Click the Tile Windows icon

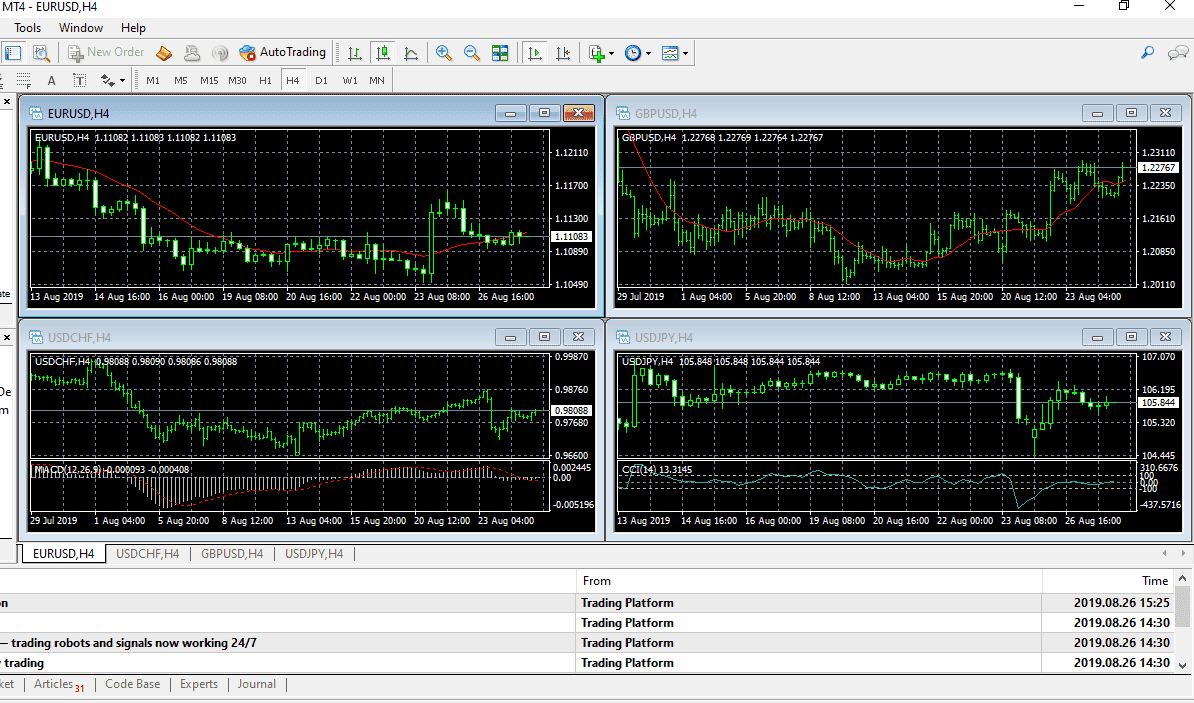pyautogui.click(x=500, y=53)
